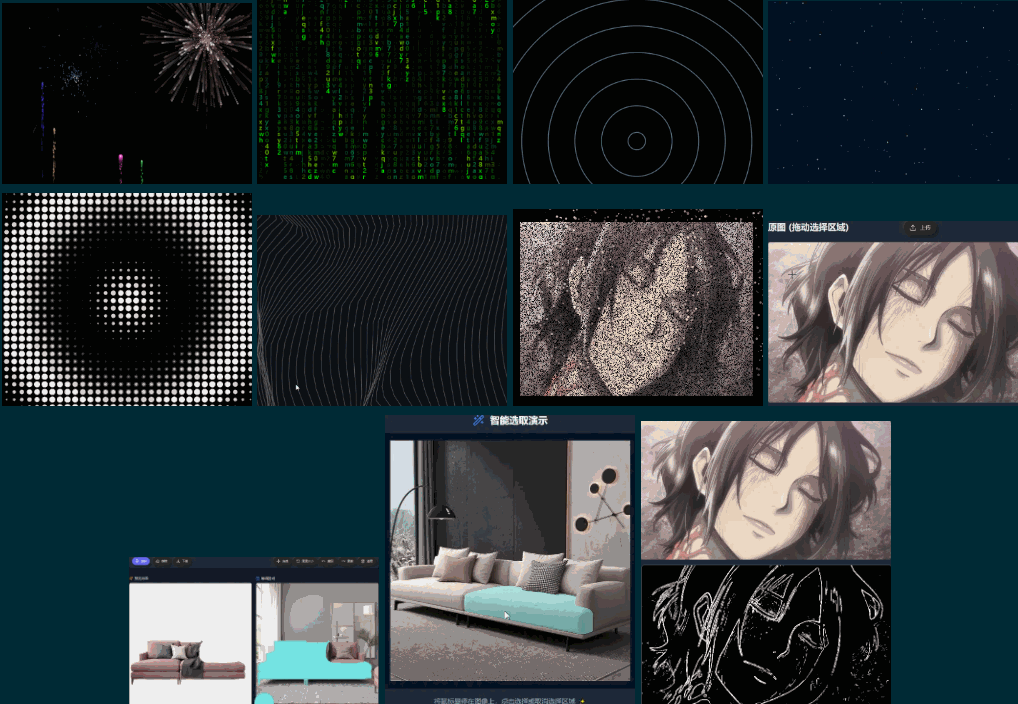Click the 智能选取演示 title

point(518,420)
